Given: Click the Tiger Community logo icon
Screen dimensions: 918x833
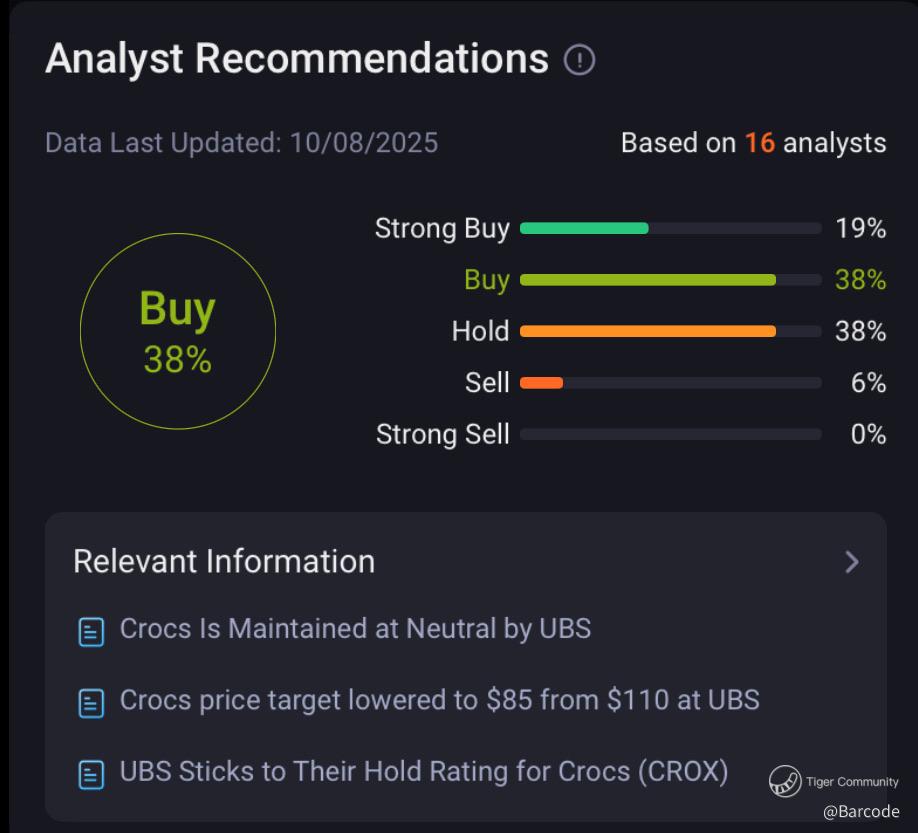Looking at the screenshot, I should 785,782.
